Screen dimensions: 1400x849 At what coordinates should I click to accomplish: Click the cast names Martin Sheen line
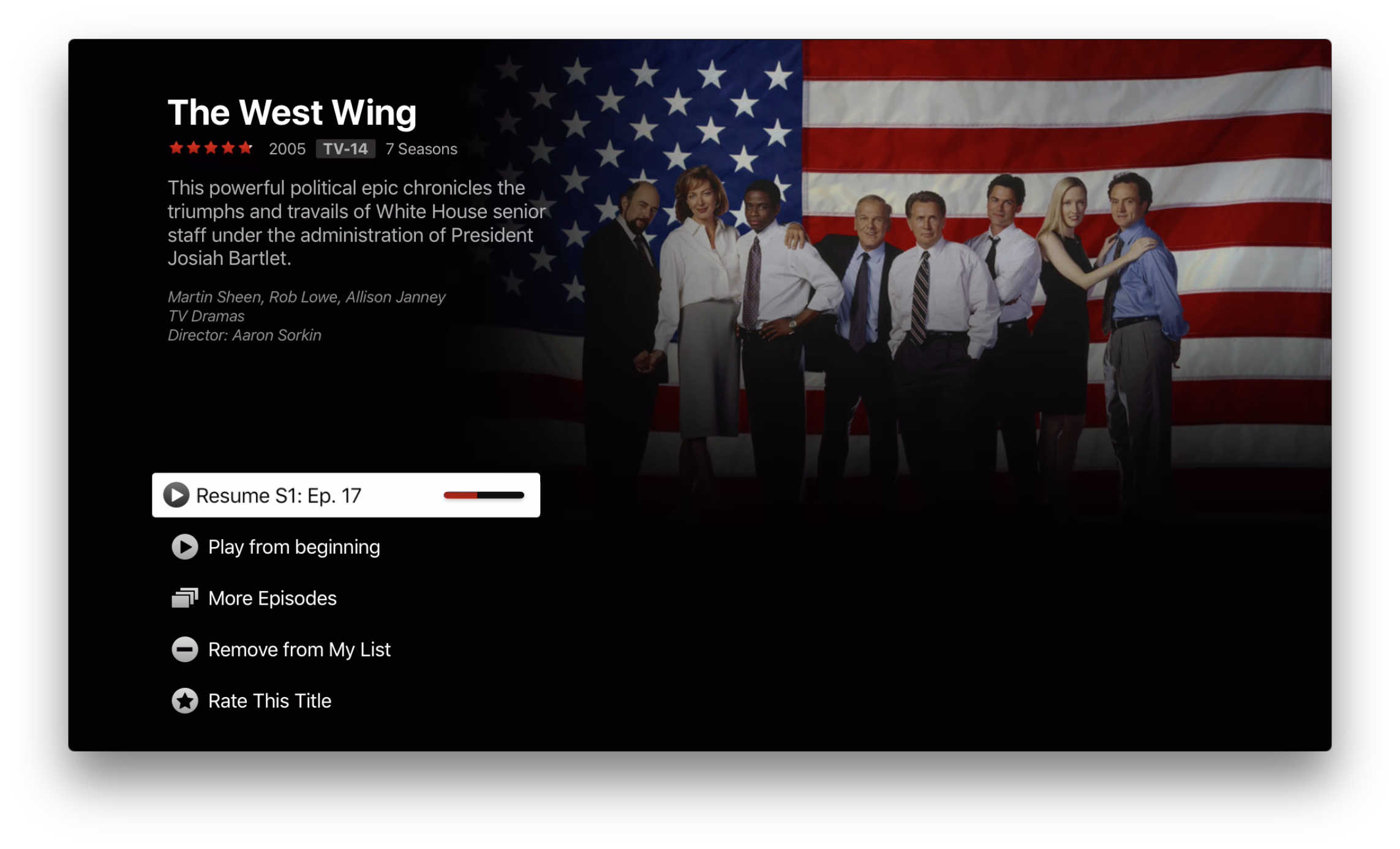click(x=306, y=297)
